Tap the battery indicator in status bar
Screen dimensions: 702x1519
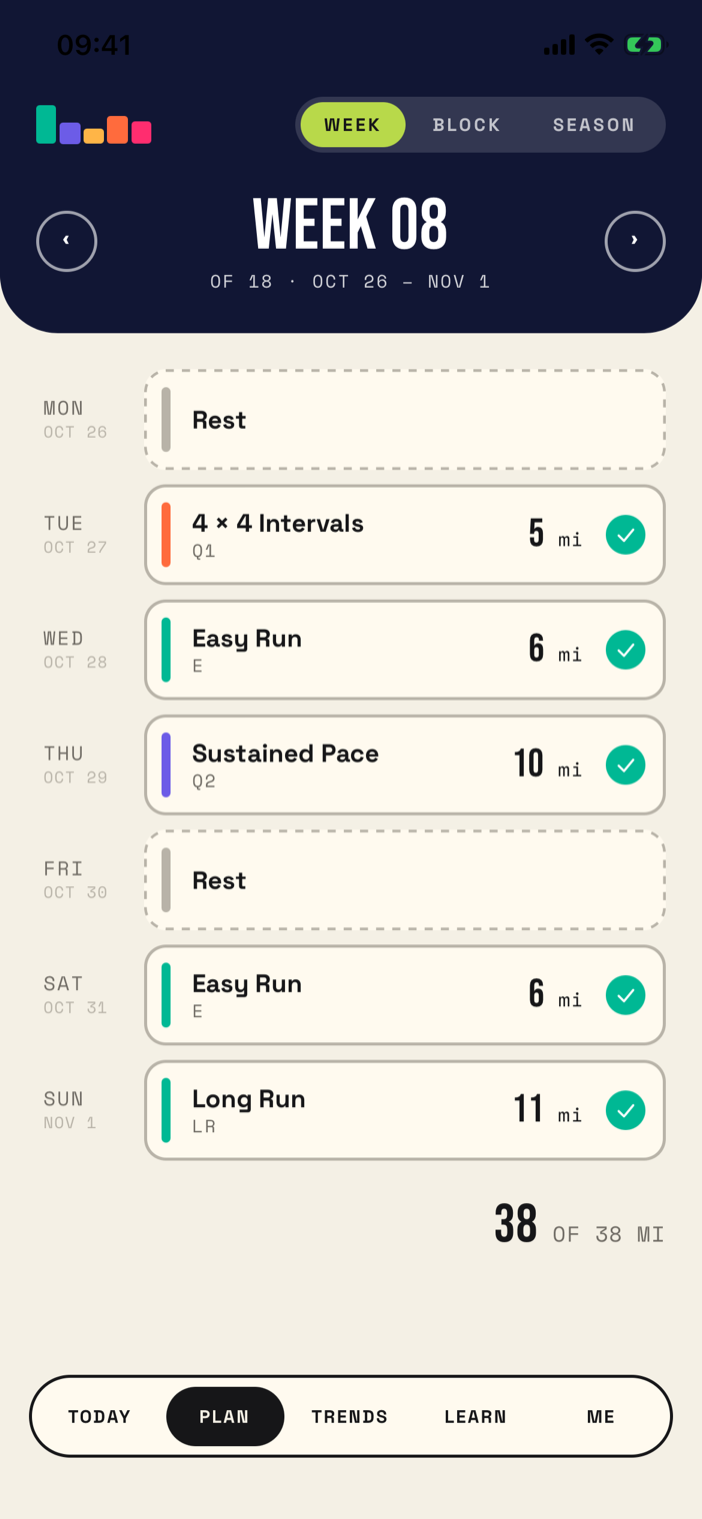tap(644, 44)
